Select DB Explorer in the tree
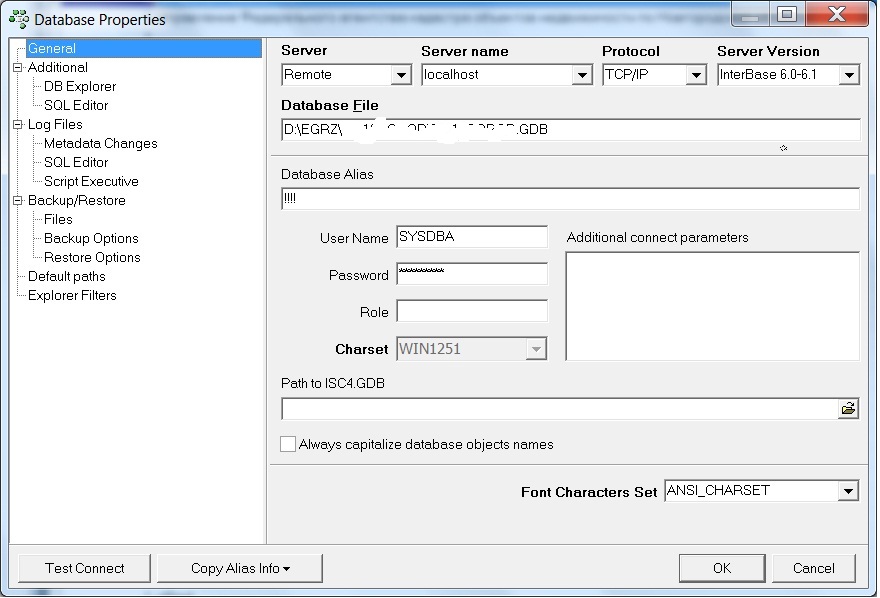The width and height of the screenshot is (880, 598). (x=80, y=86)
